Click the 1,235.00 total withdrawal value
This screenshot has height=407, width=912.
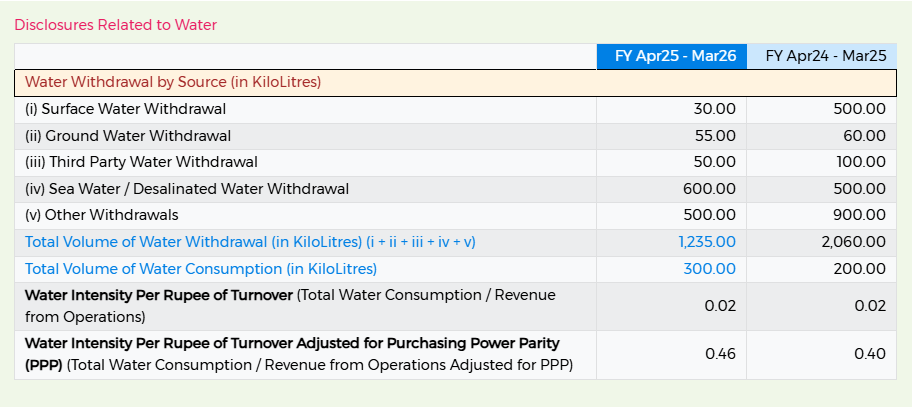(707, 242)
